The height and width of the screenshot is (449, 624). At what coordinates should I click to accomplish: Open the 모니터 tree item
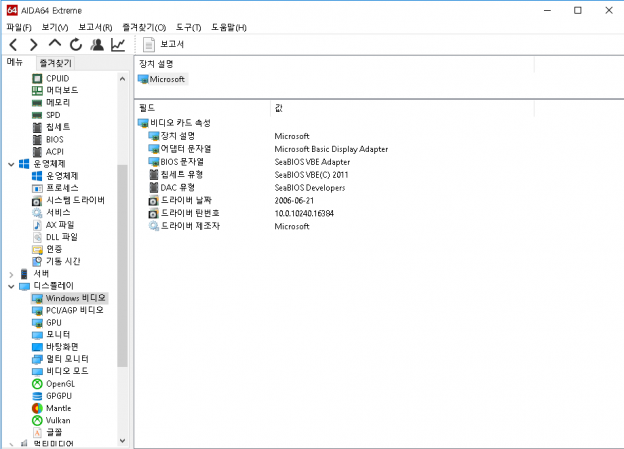(51, 334)
